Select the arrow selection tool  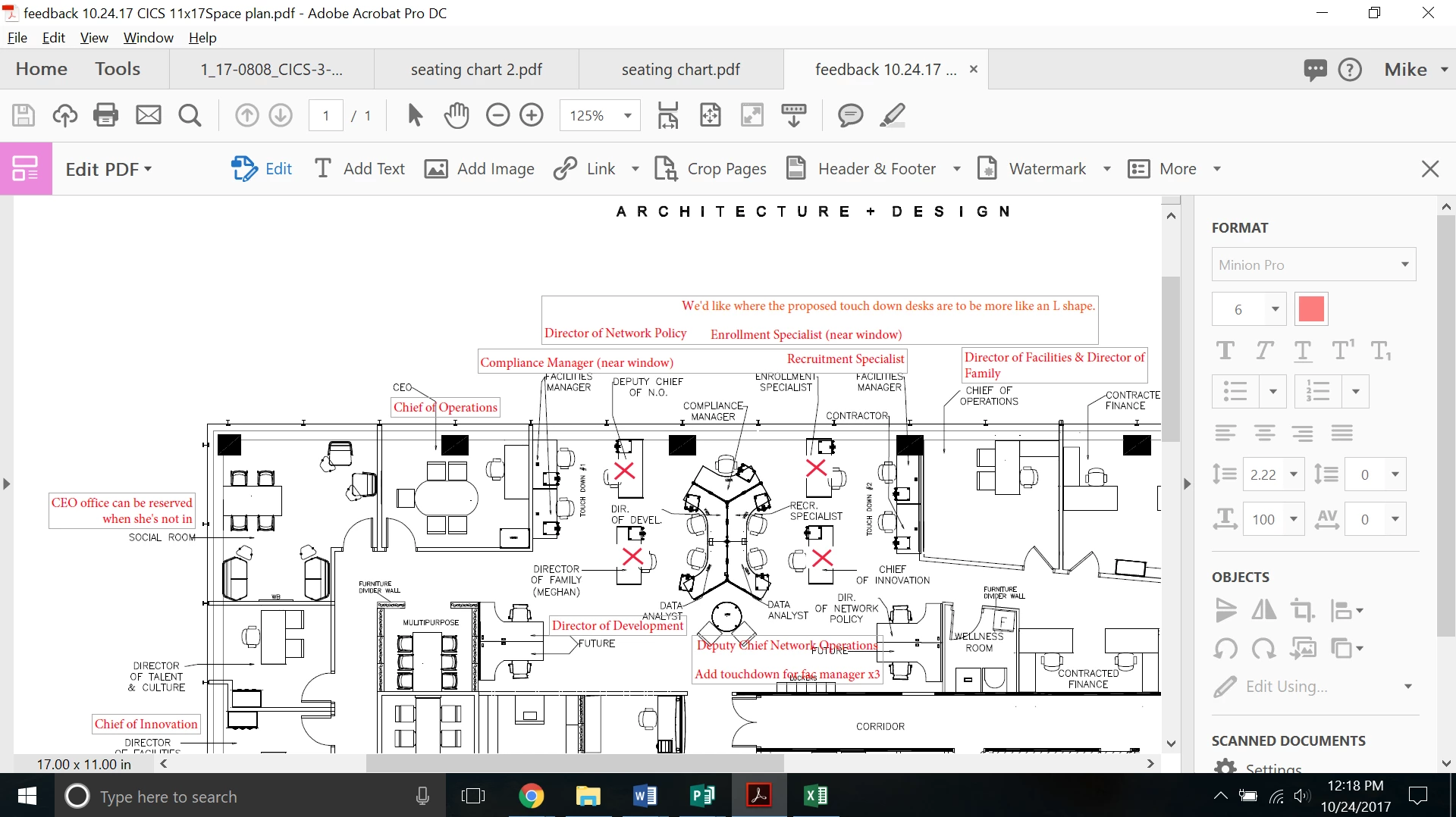point(415,115)
